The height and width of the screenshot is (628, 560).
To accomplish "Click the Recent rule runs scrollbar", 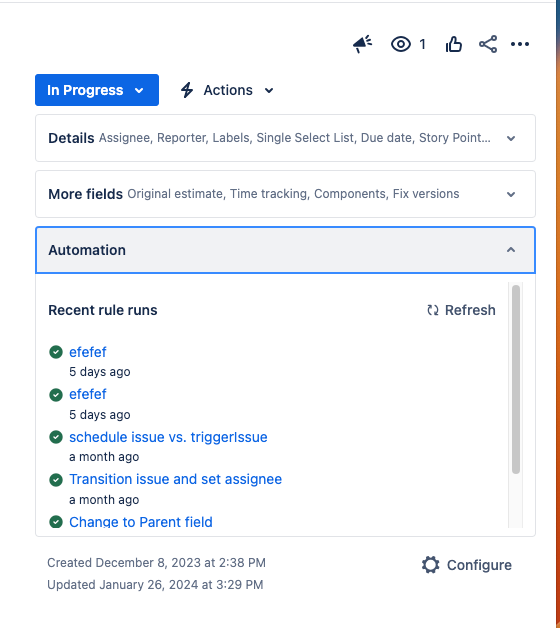I will (516, 379).
